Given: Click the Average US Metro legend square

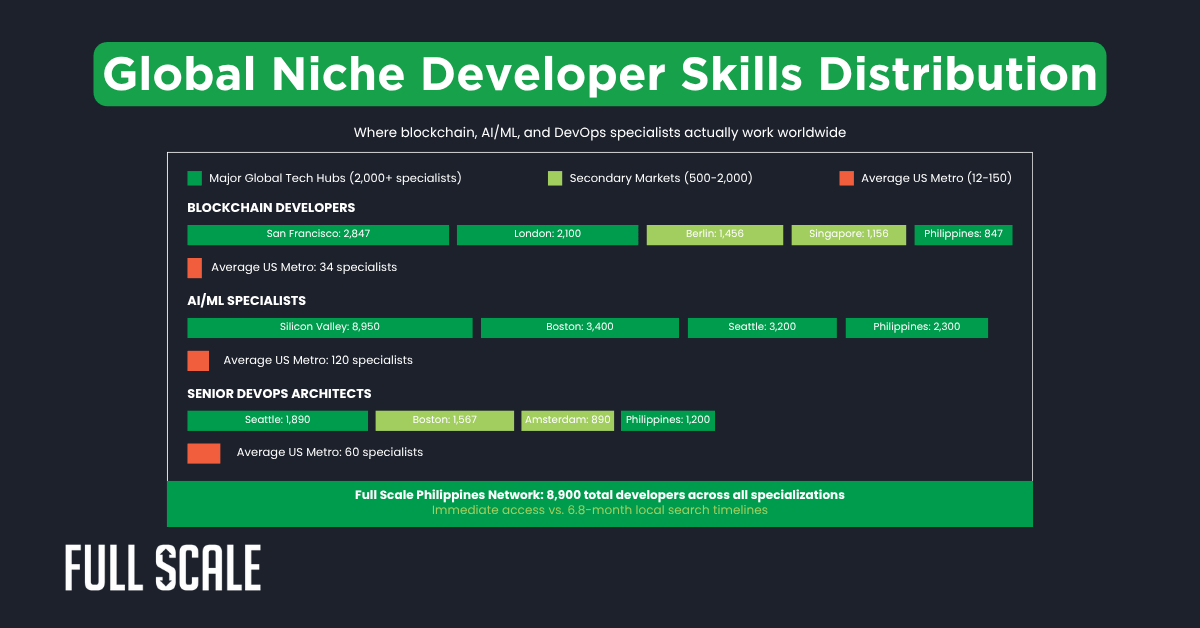Looking at the screenshot, I should tap(846, 177).
